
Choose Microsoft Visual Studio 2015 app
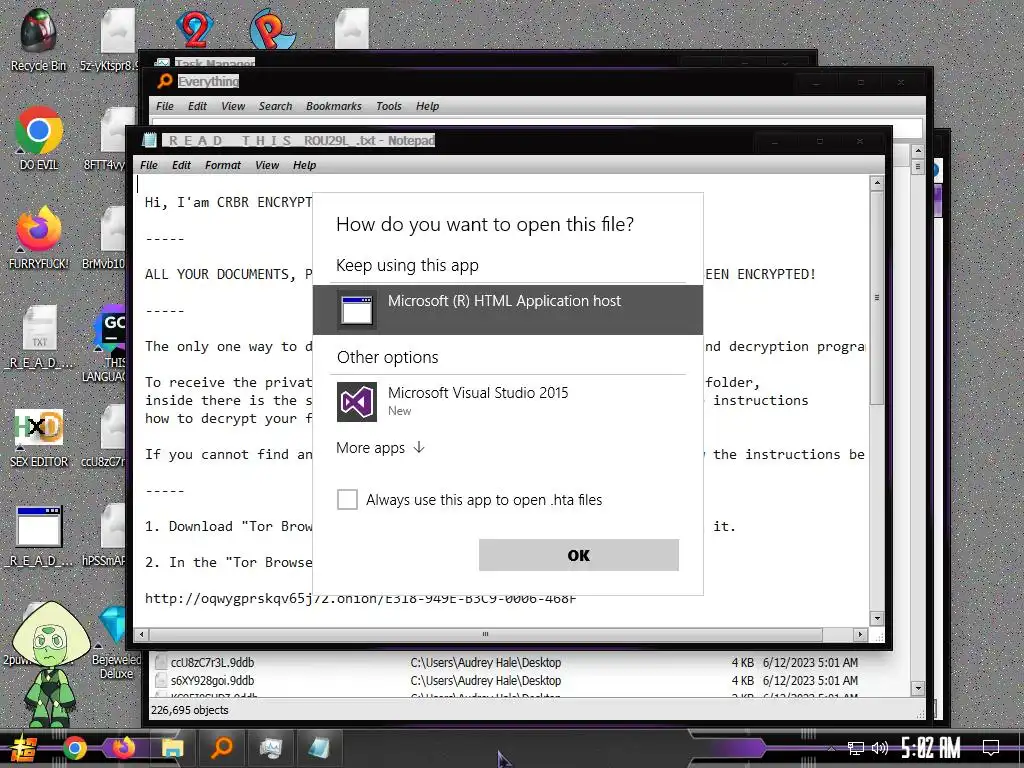pos(507,401)
